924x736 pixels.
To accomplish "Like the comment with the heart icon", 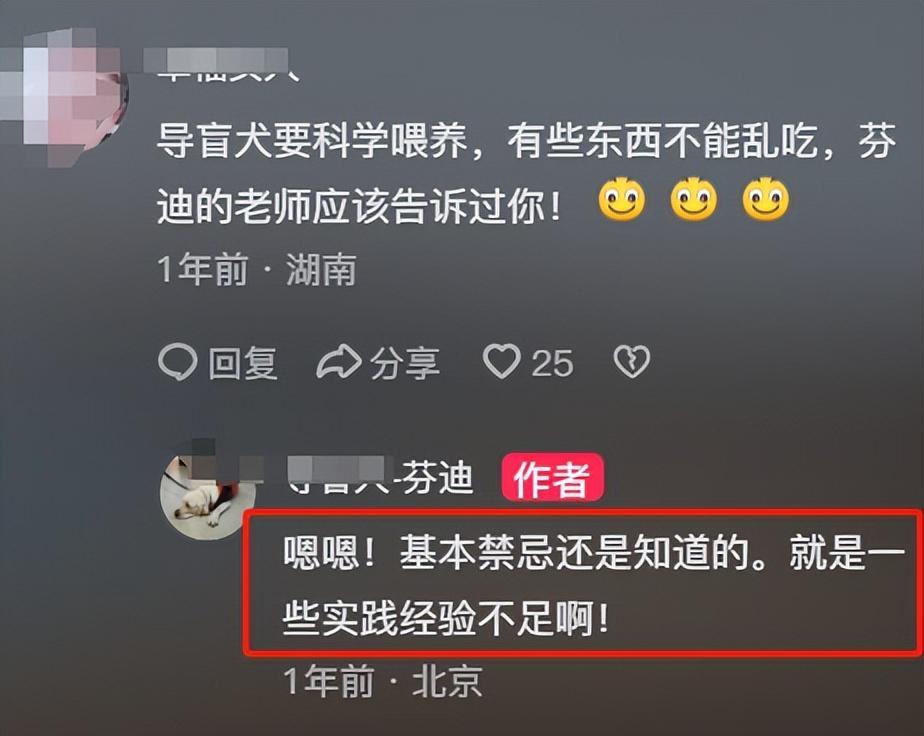I will tap(501, 361).
